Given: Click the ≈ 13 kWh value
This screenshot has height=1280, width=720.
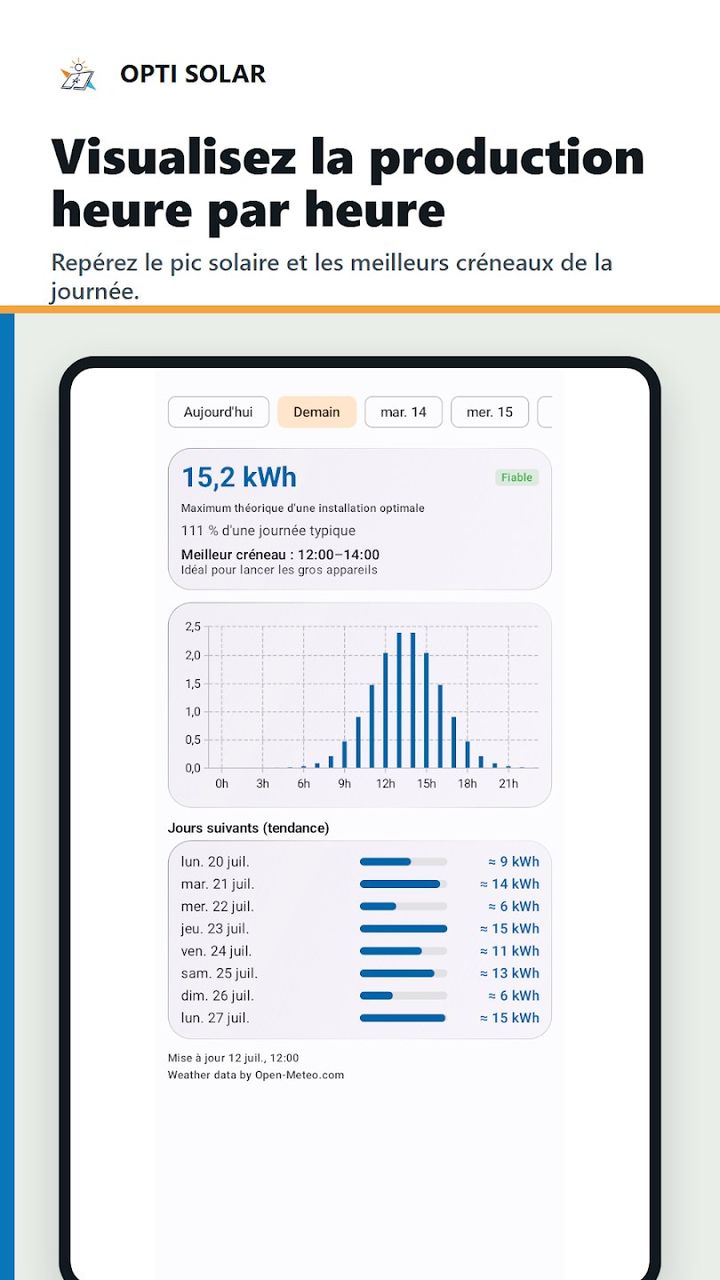Looking at the screenshot, I should (x=509, y=973).
